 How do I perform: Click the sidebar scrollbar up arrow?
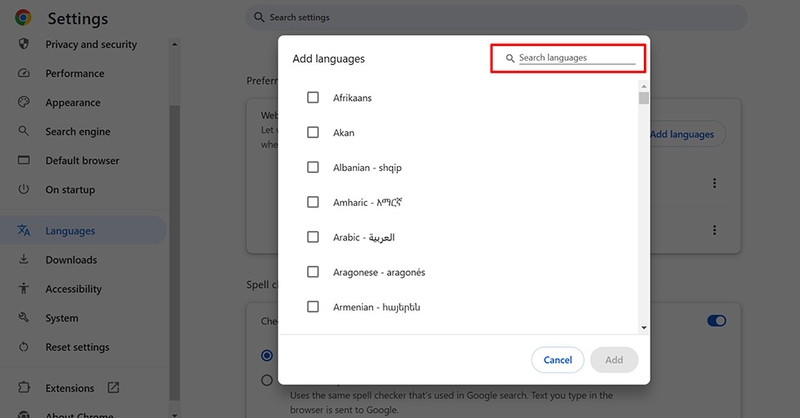(174, 44)
